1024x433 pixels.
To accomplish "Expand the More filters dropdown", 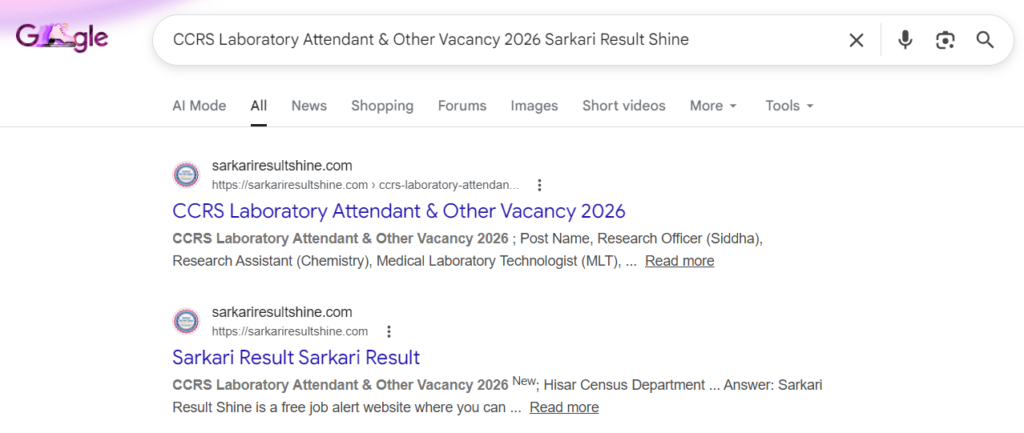I will coord(713,105).
